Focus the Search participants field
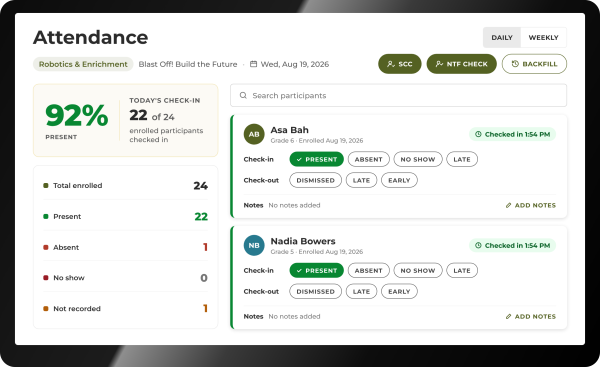Screen dimensions: 600x367 point(398,95)
